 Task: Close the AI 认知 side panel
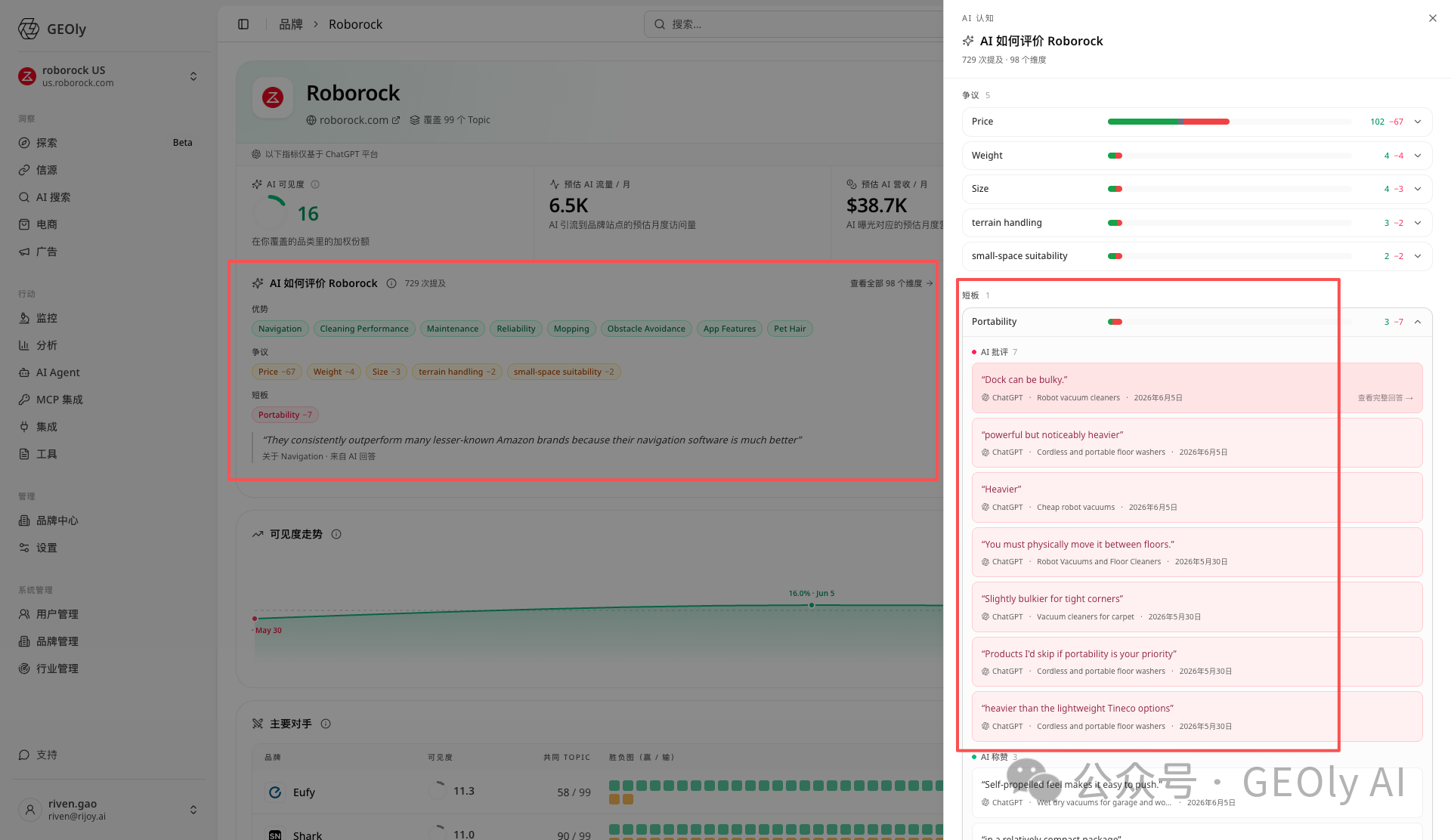(x=1433, y=18)
